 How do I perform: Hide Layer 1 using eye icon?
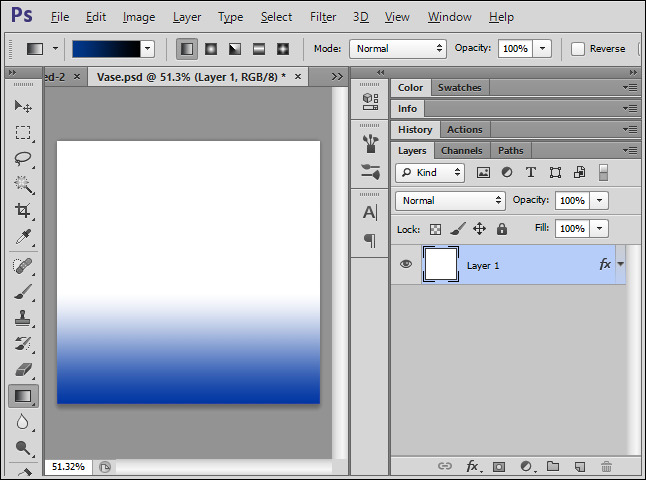click(406, 264)
